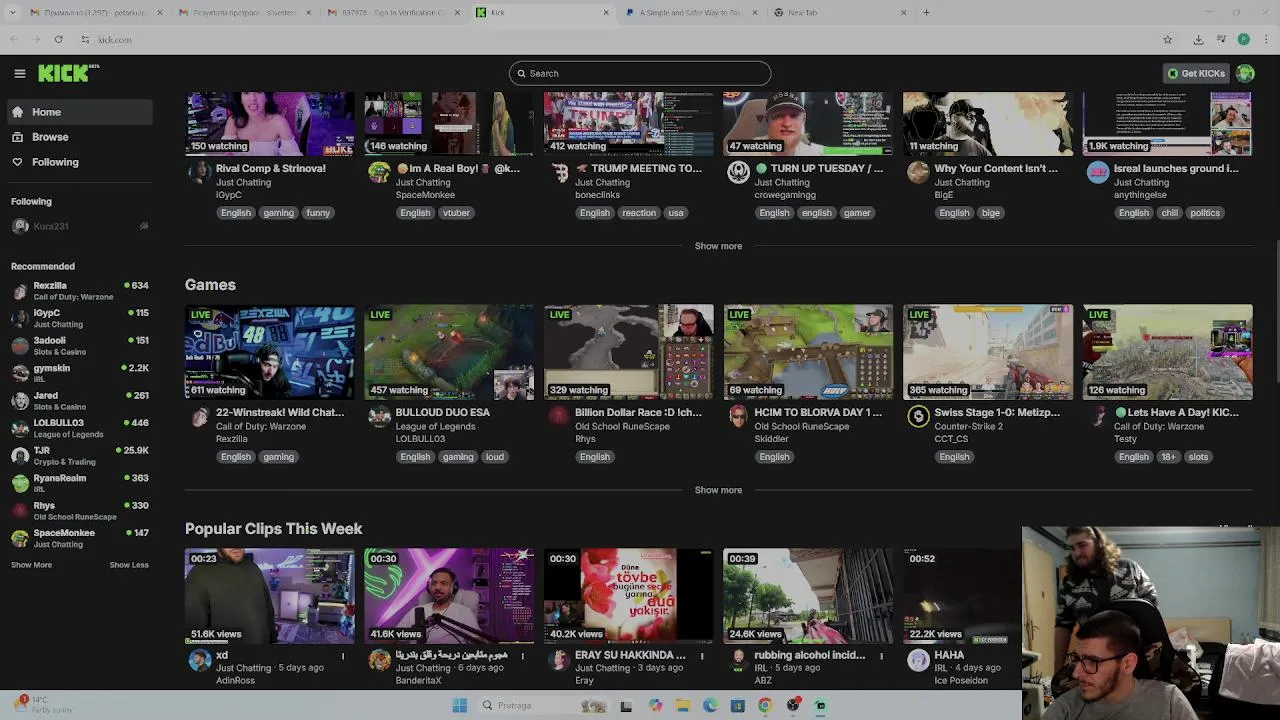
Task: Click the CCT_CS channel avatar icon
Action: click(x=918, y=416)
